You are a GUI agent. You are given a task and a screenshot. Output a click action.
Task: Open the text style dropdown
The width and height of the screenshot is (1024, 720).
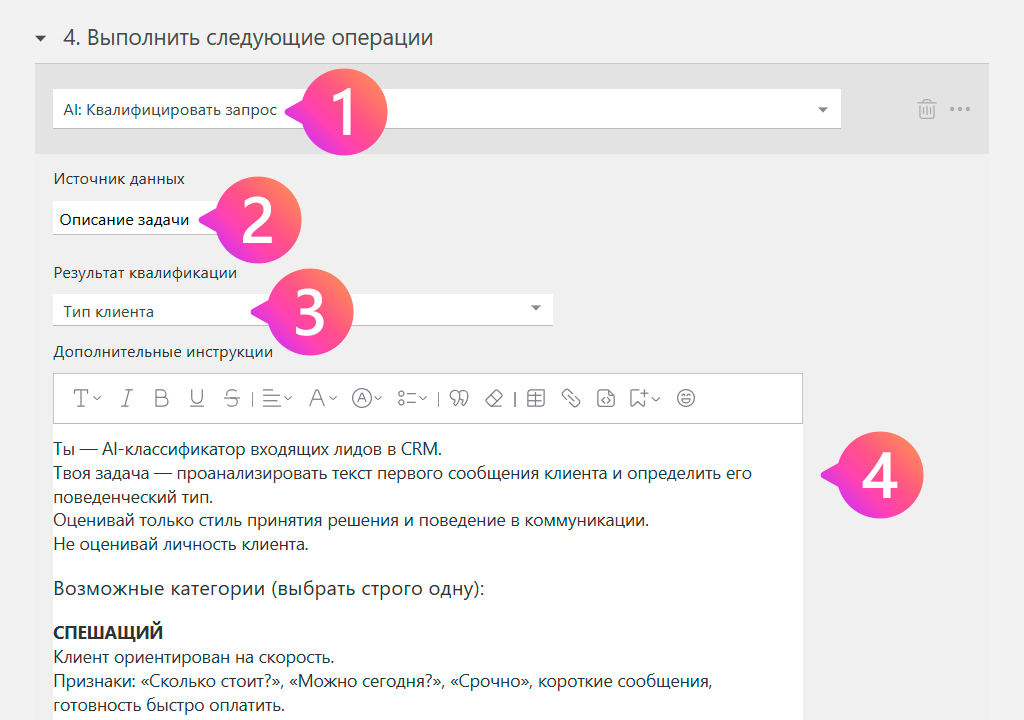(x=87, y=398)
